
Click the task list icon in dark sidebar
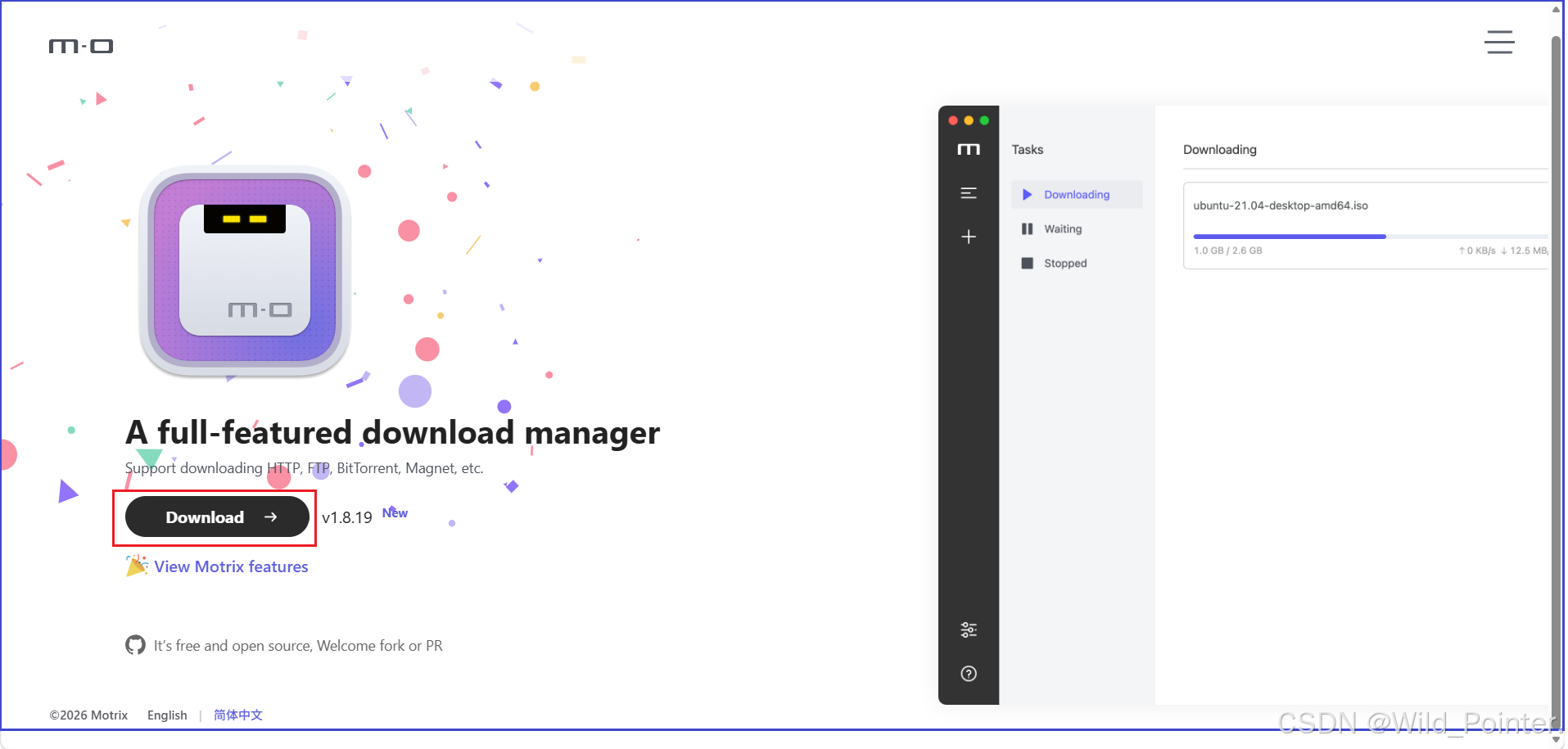tap(969, 193)
